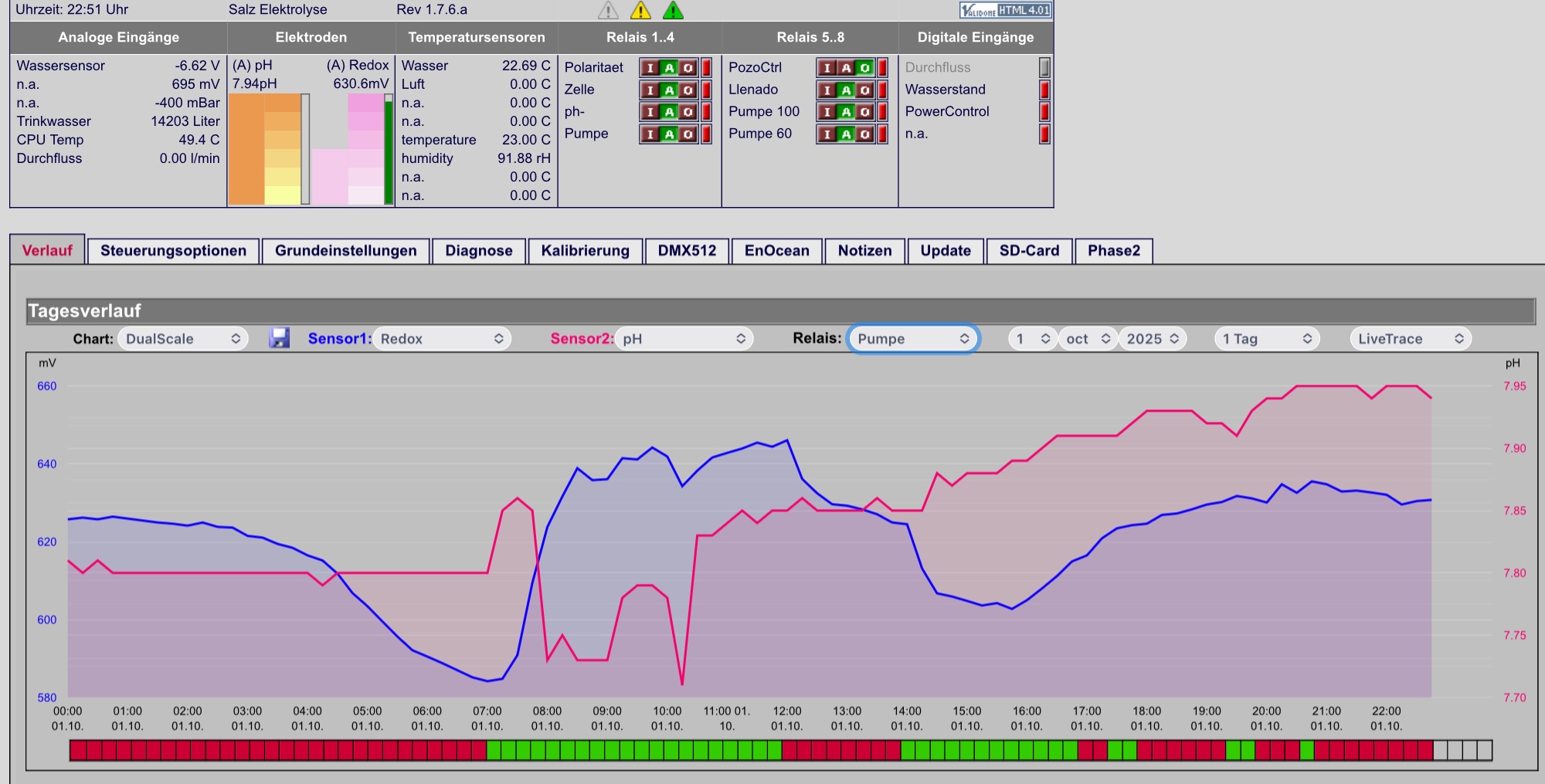Expand the Relais Pumpe dropdown
This screenshot has height=784, width=1545.
[913, 338]
